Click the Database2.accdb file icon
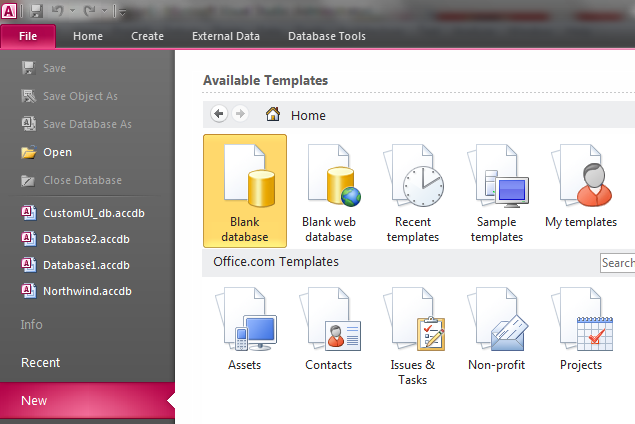The width and height of the screenshot is (635, 424). pyautogui.click(x=29, y=239)
